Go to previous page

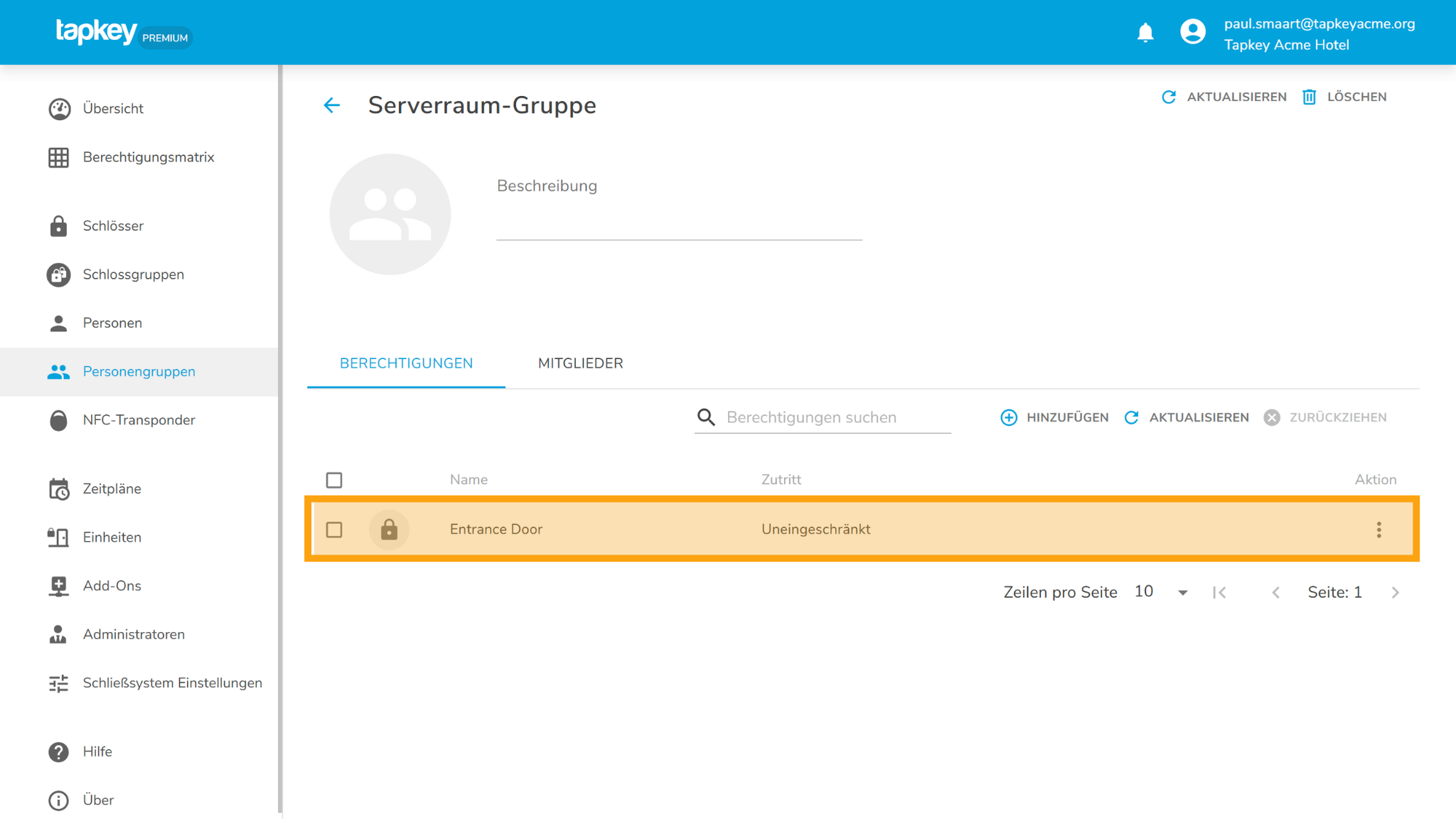(1276, 592)
